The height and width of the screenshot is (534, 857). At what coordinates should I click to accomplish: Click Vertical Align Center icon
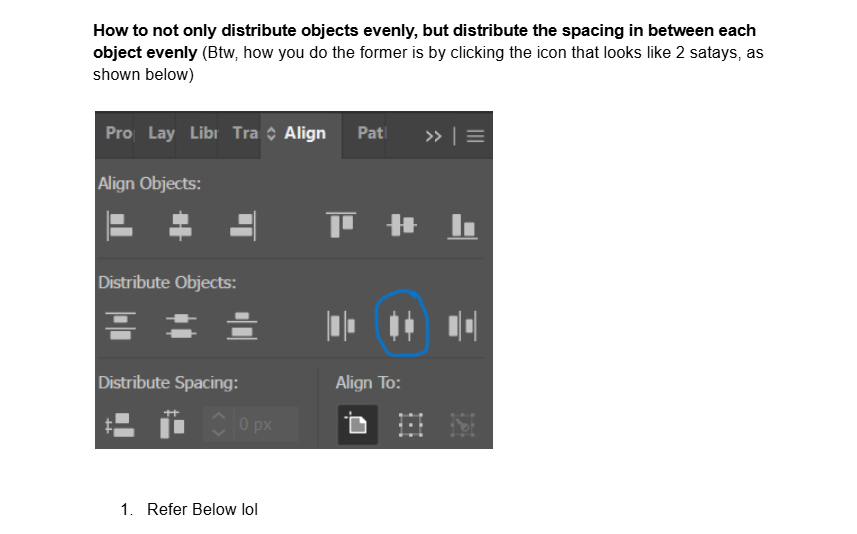[402, 225]
